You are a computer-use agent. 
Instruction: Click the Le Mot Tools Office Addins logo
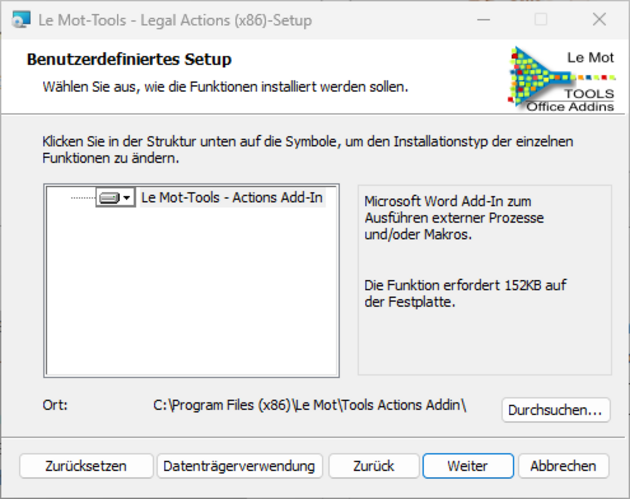coord(562,78)
